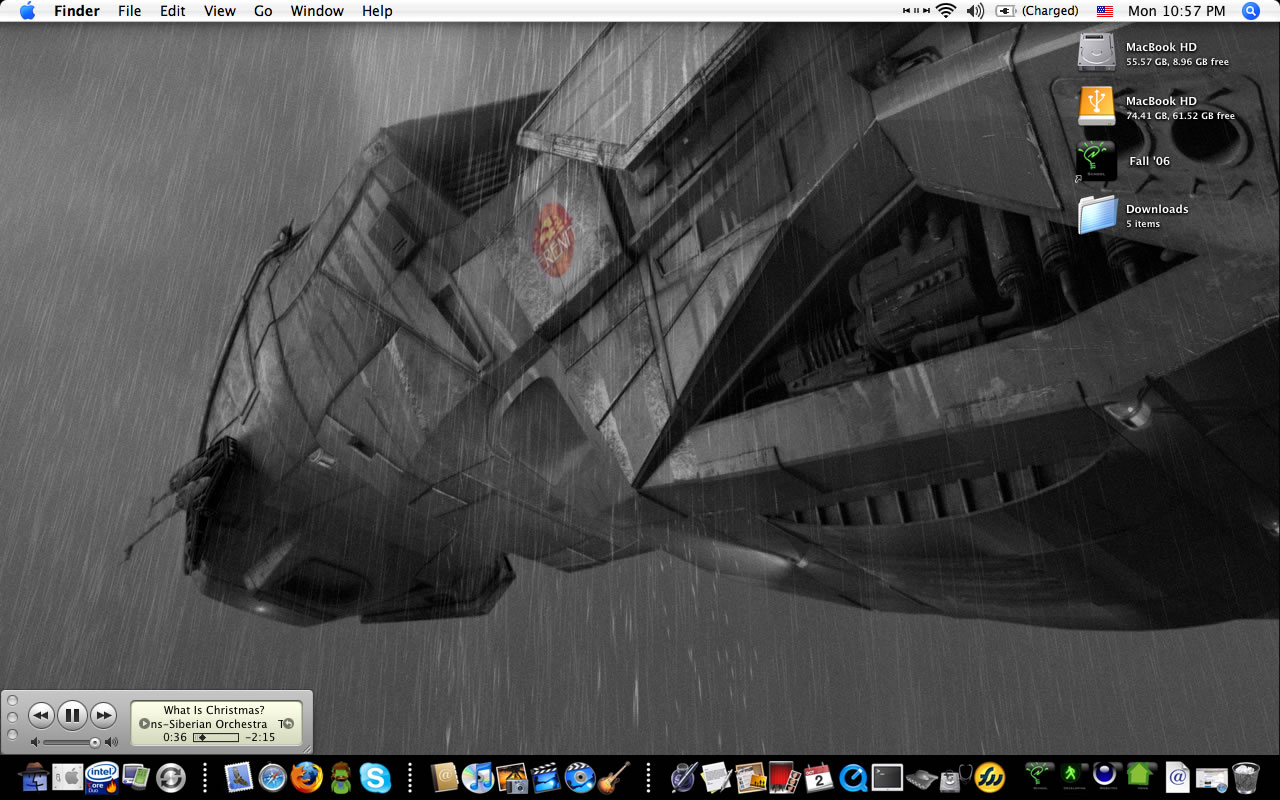Launch QuickTime Player from the Dock
Image resolution: width=1280 pixels, height=800 pixels.
coord(853,777)
